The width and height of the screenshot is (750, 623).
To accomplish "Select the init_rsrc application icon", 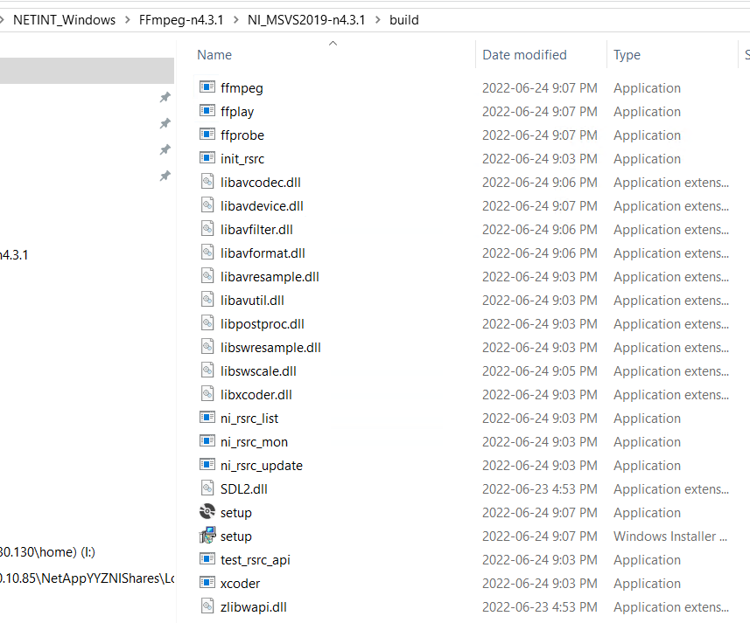I will click(207, 158).
